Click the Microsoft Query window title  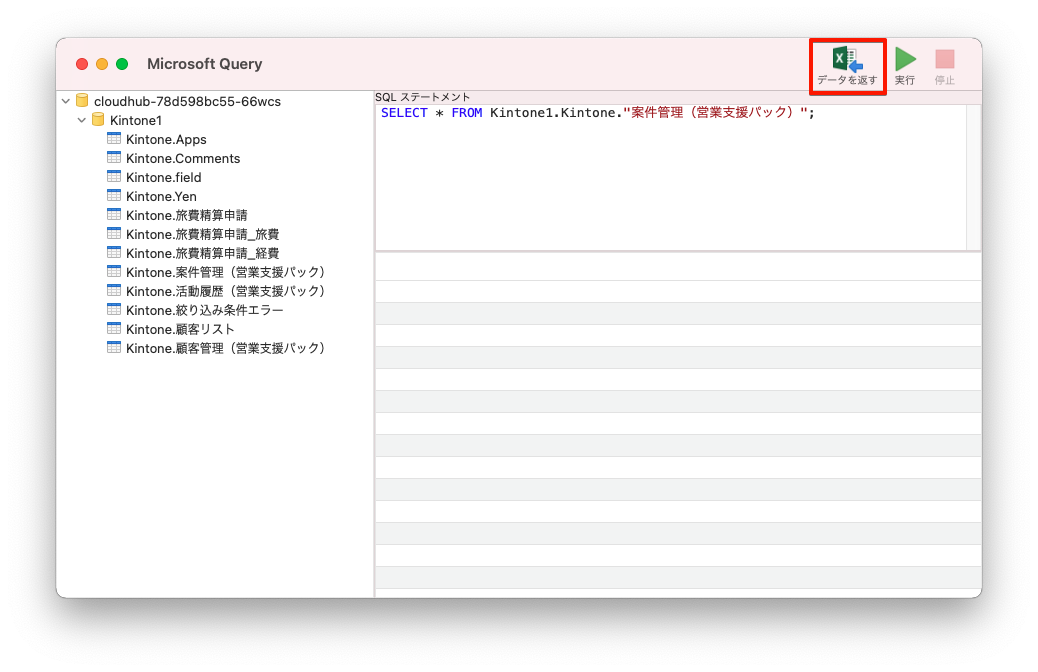click(x=205, y=64)
